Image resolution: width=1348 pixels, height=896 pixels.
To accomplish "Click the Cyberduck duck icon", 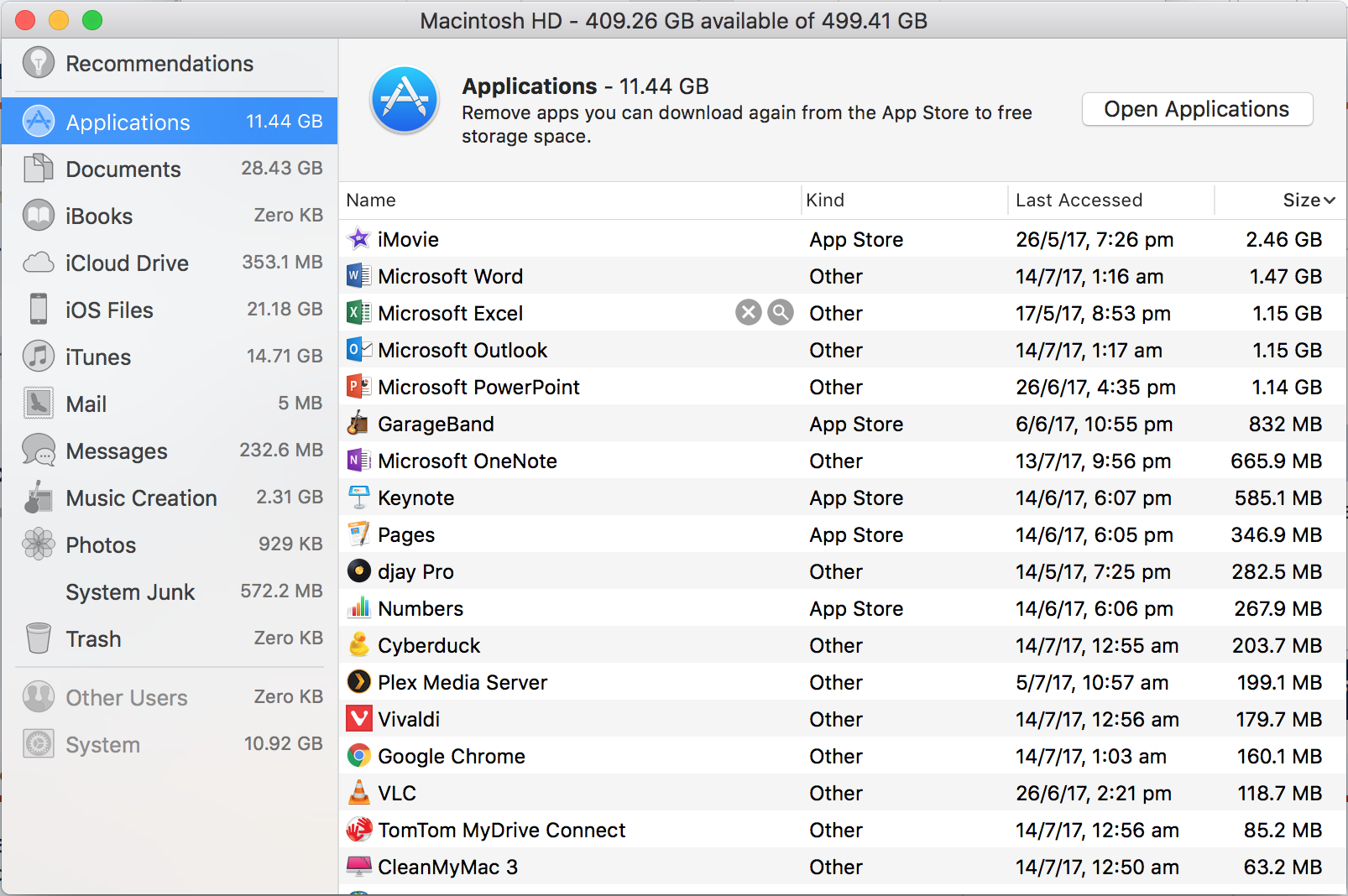I will point(359,645).
